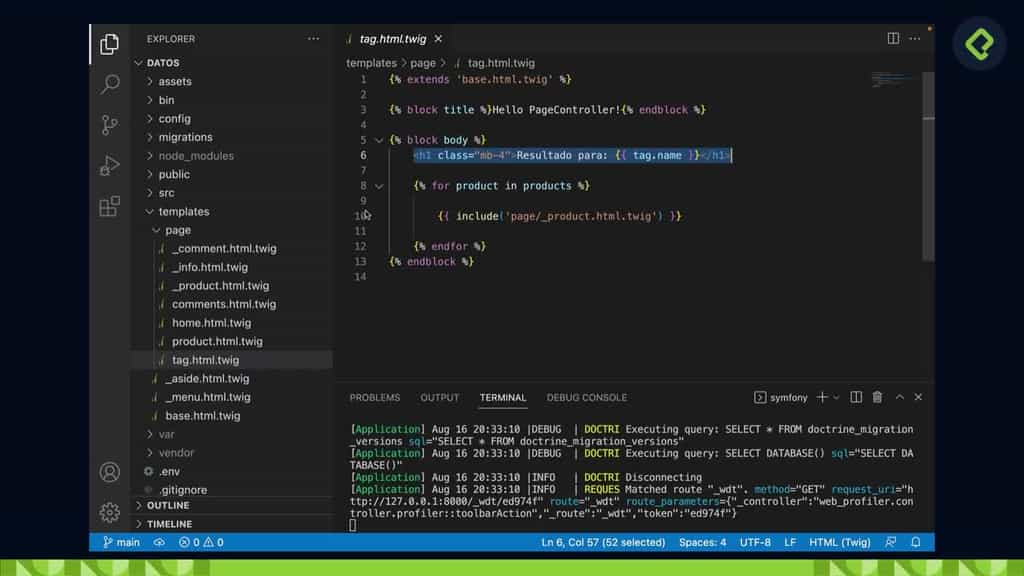This screenshot has width=1024, height=576.
Task: Open errors and warnings count in status bar
Action: (201, 542)
